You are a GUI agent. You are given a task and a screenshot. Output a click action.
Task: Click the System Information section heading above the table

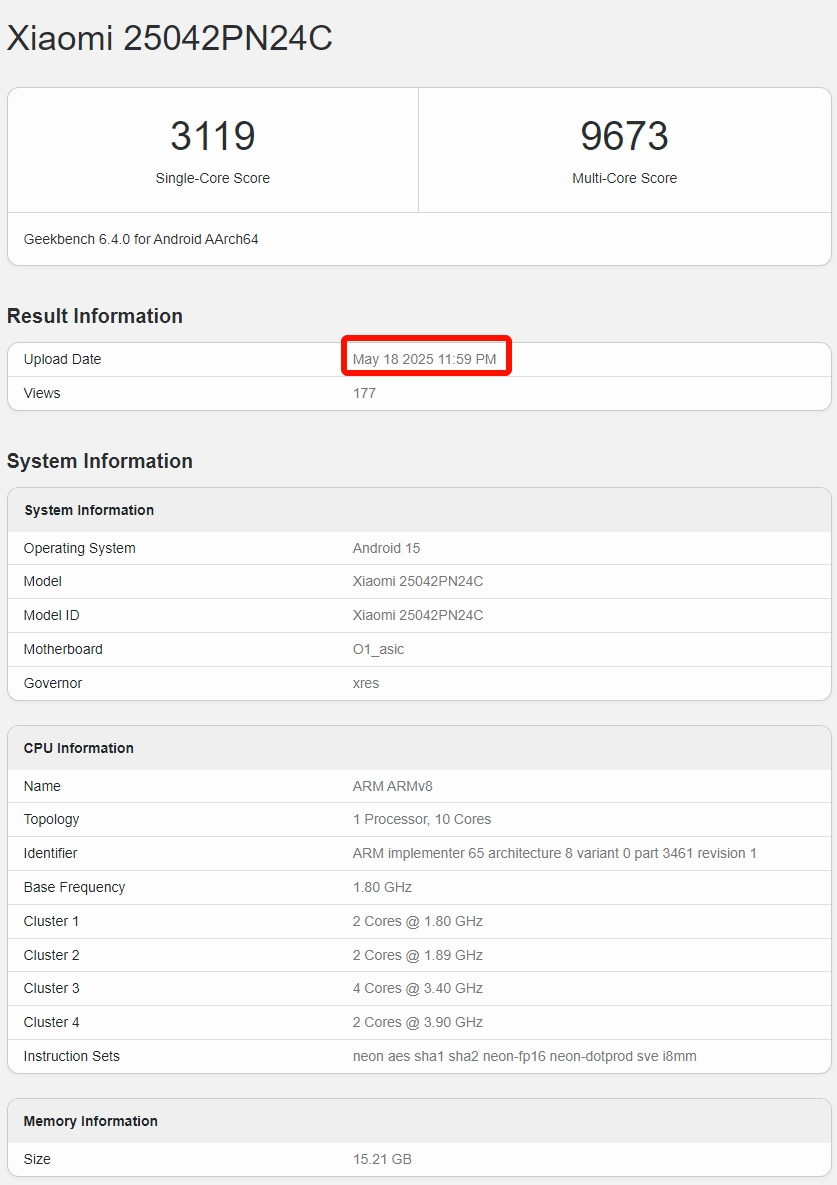point(100,461)
